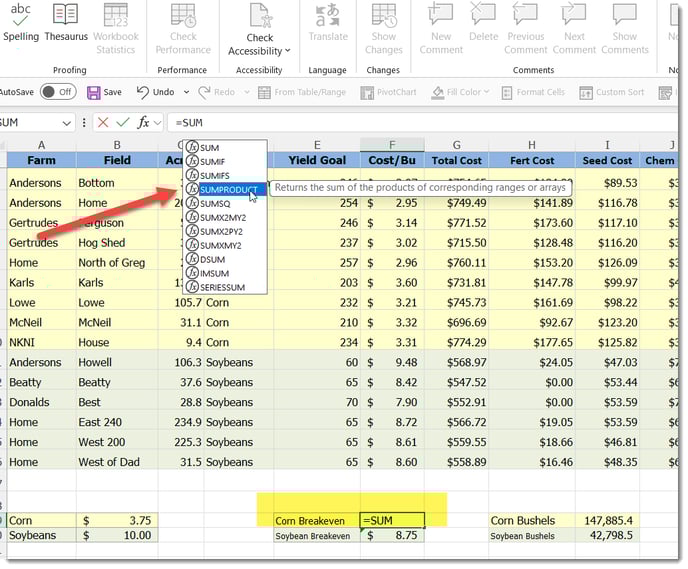Select SUMX2PY2 from the function list
688x569 pixels.
[x=225, y=232]
